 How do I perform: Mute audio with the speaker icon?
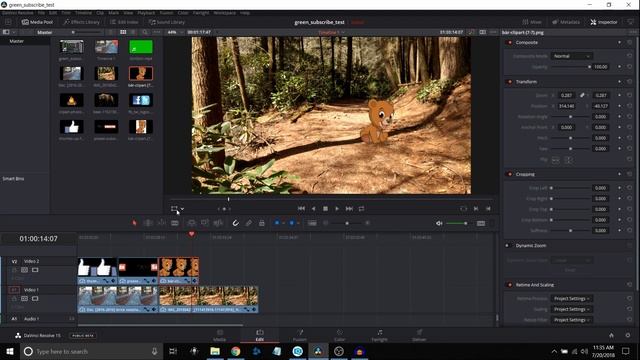[x=439, y=223]
